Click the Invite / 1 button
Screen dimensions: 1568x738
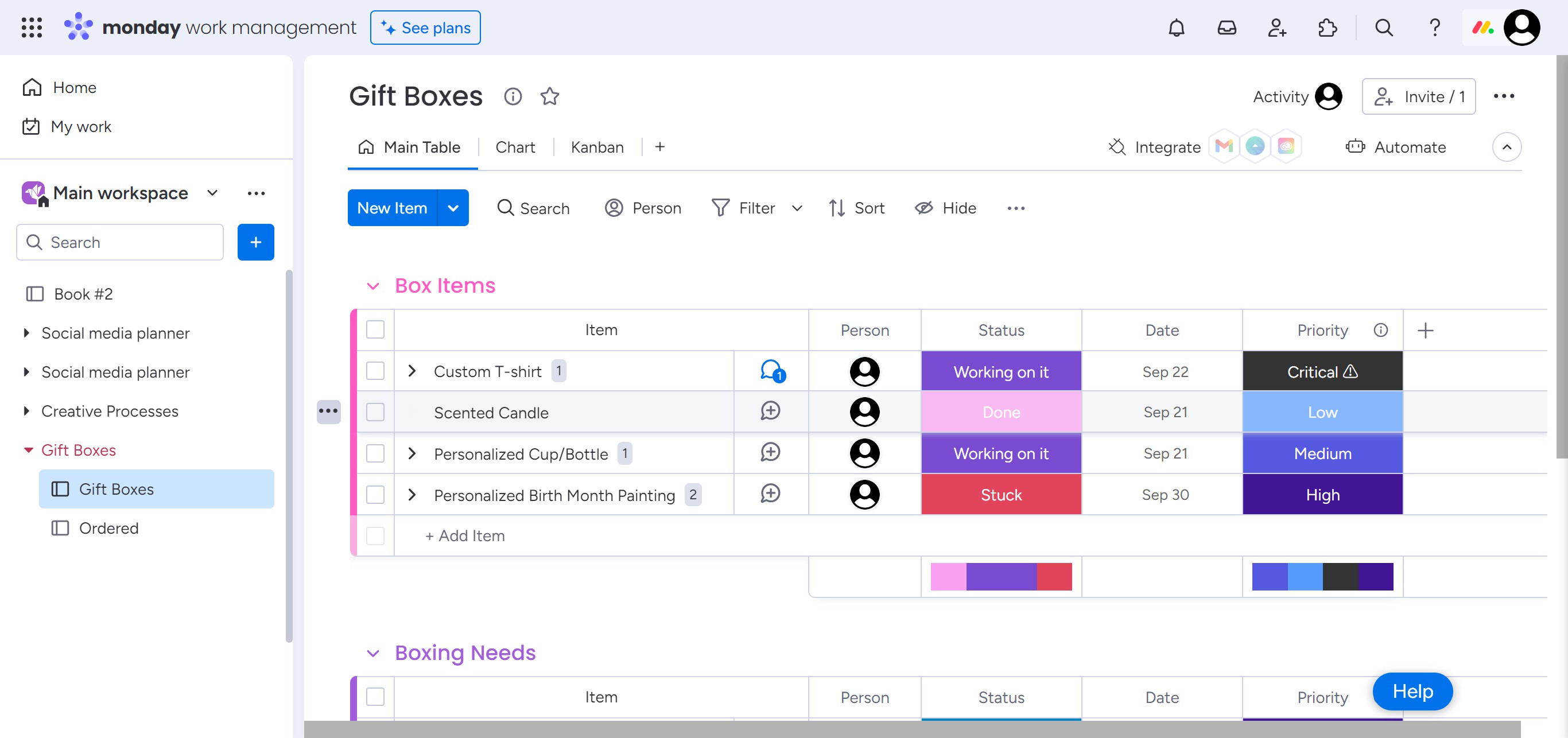point(1418,96)
